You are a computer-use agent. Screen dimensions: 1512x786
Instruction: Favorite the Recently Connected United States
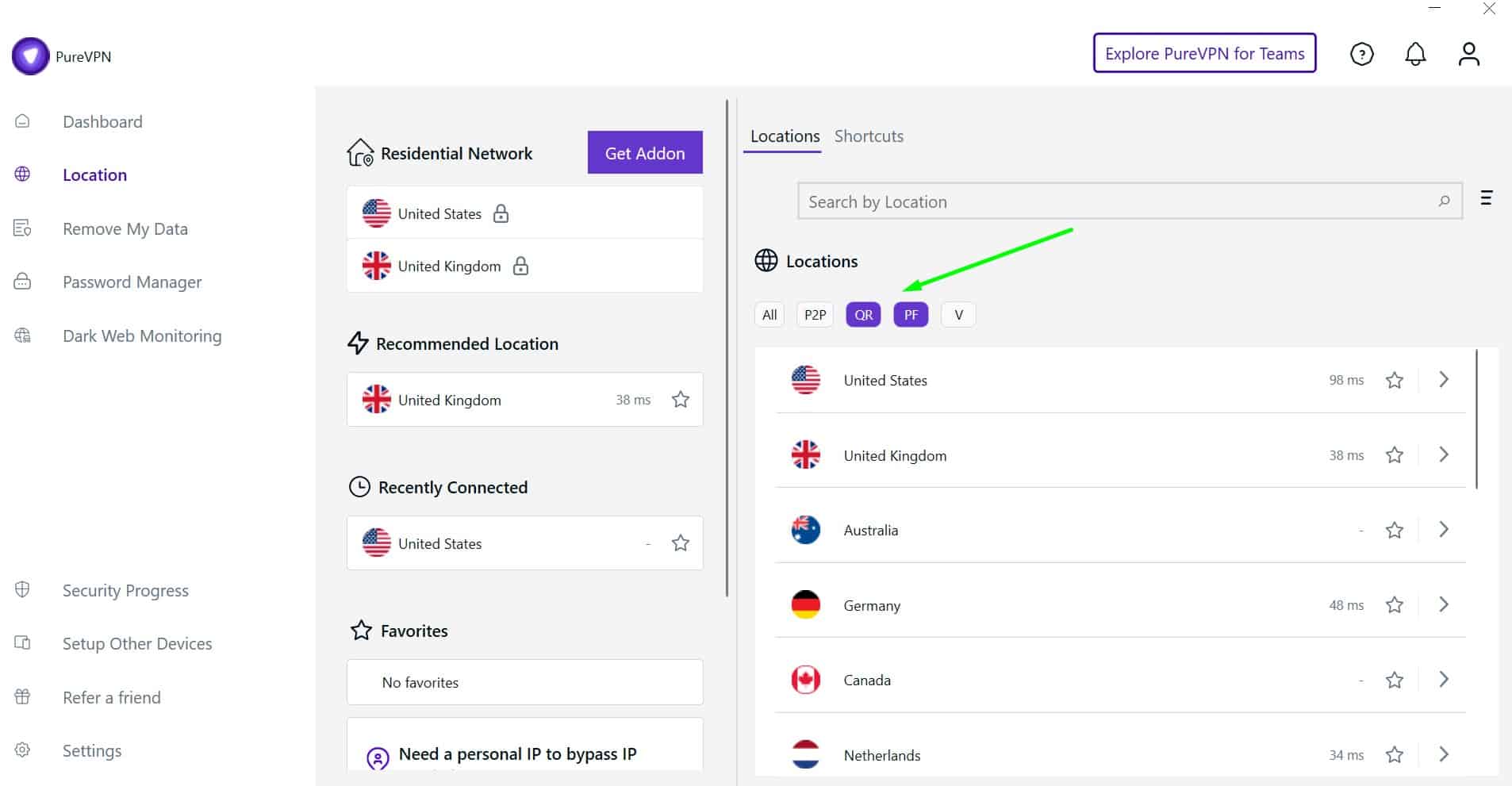click(681, 543)
